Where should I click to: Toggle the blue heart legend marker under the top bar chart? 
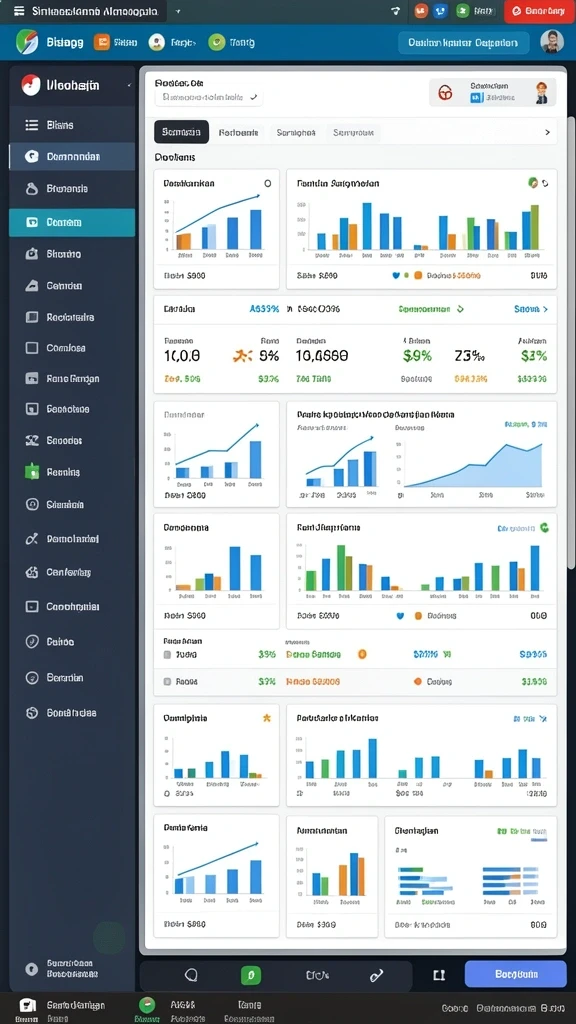click(396, 276)
